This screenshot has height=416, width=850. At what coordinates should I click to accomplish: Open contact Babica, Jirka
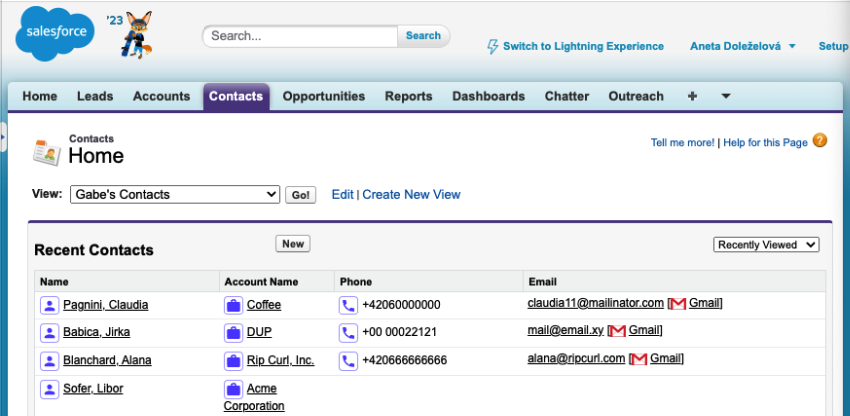coord(96,332)
